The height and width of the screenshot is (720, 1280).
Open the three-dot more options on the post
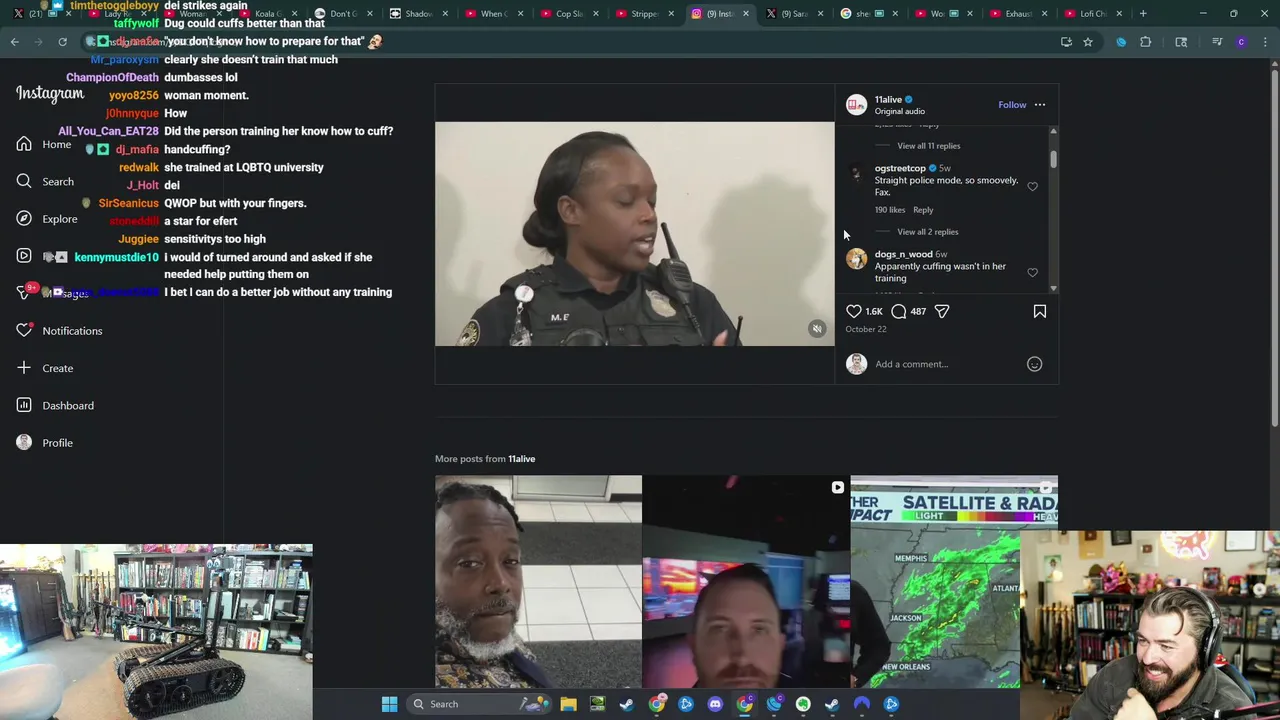[x=1040, y=104]
